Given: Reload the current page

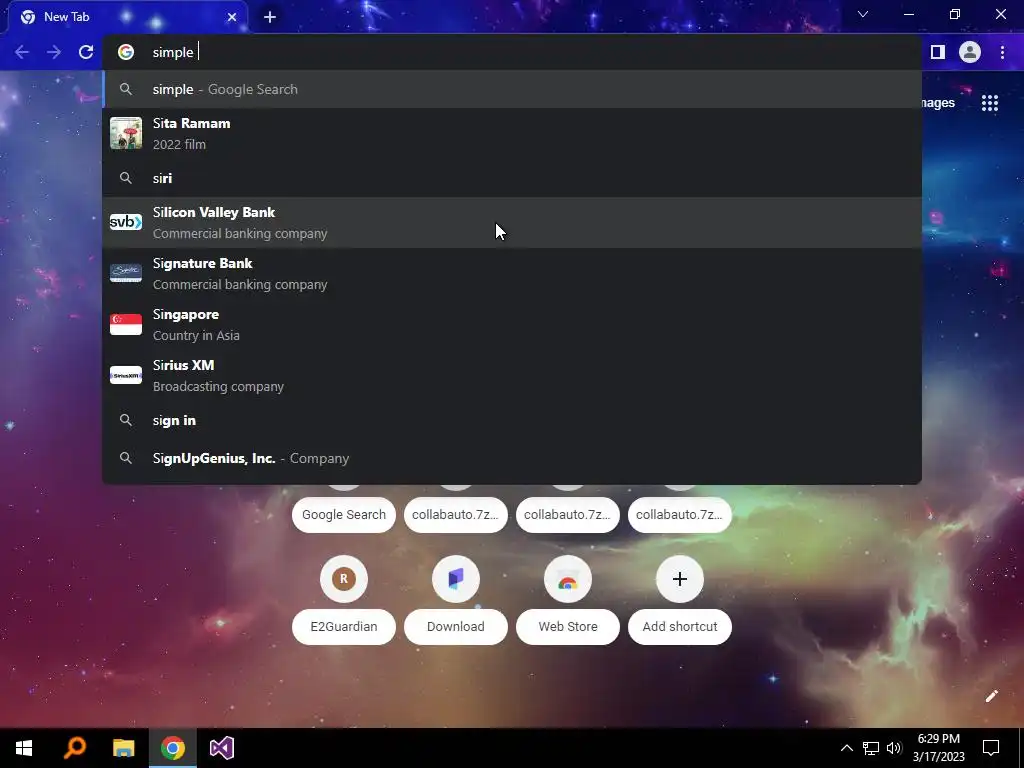Looking at the screenshot, I should [x=86, y=52].
